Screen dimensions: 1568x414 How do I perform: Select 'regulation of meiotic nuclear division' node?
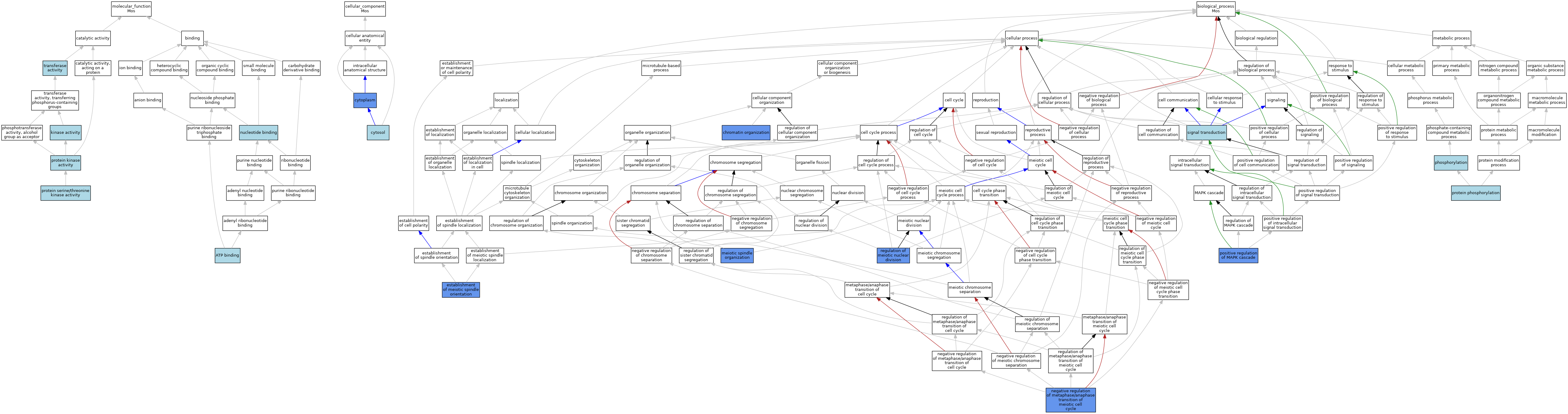893,255
